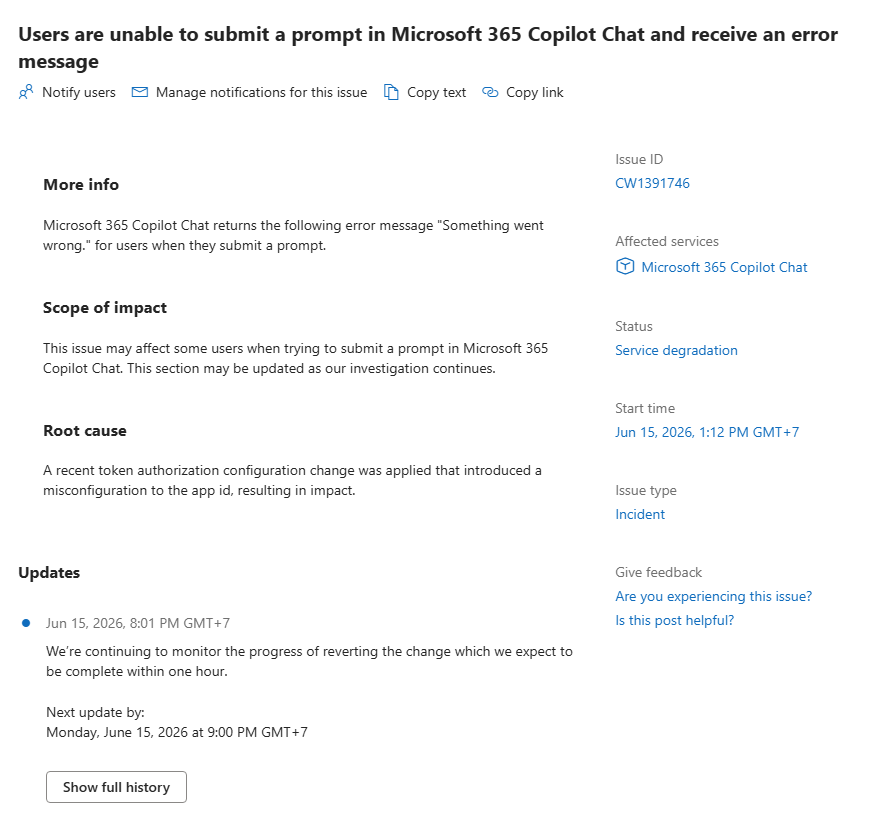Click the Copy link chain icon

(x=490, y=92)
